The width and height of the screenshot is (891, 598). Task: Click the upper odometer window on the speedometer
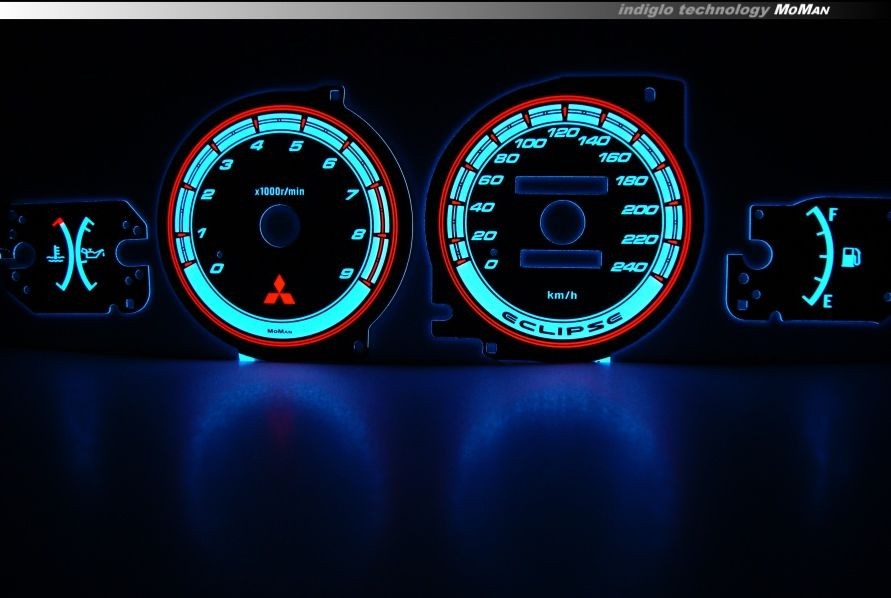(x=560, y=186)
